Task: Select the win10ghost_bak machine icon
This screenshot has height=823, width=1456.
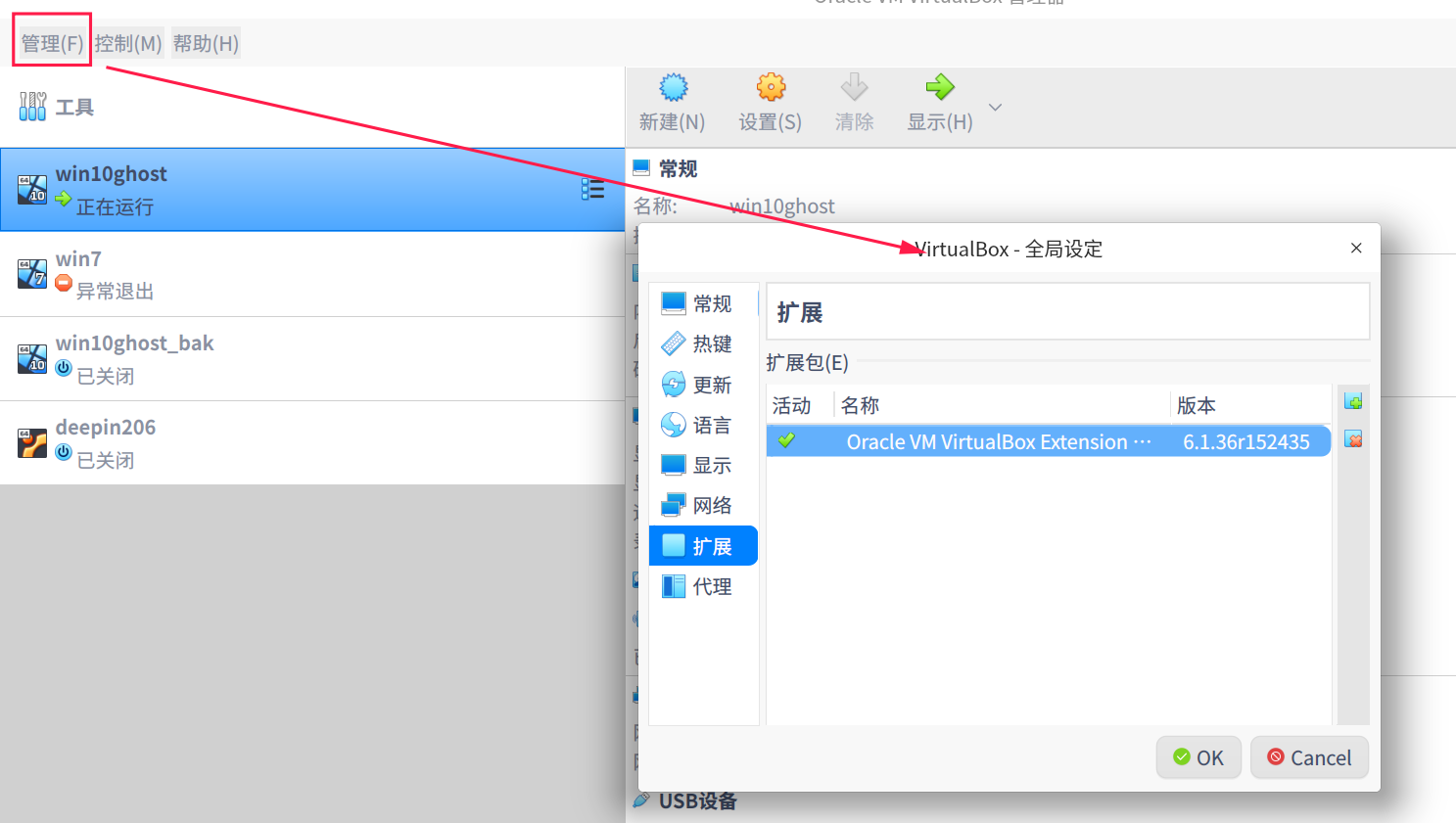Action: pyautogui.click(x=32, y=358)
